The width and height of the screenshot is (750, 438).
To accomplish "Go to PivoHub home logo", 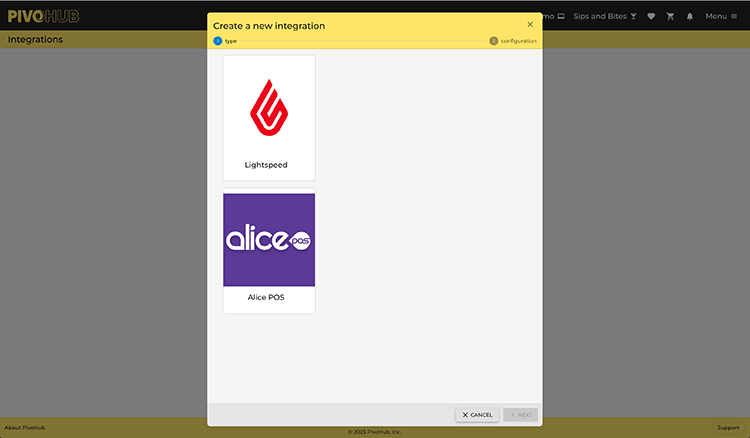I will click(x=43, y=16).
